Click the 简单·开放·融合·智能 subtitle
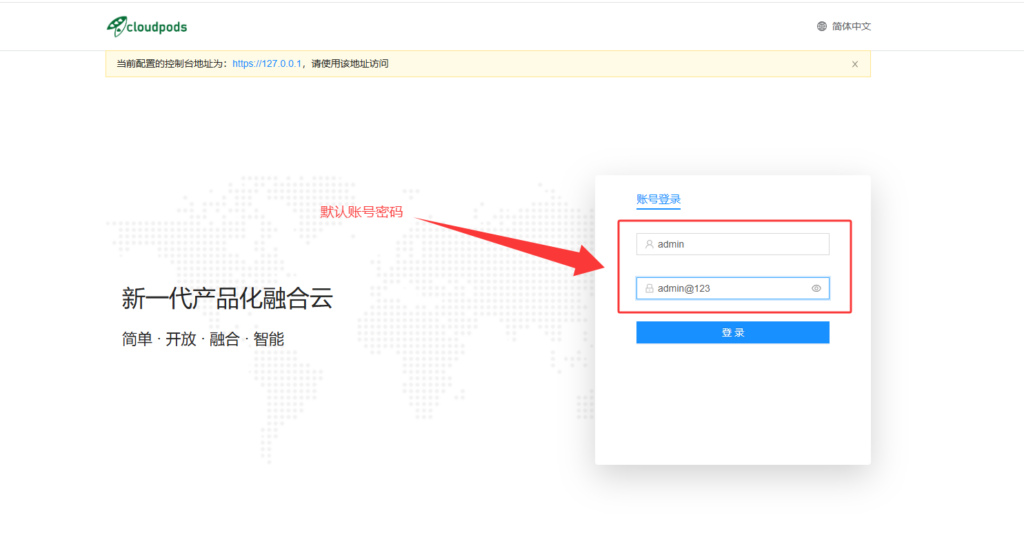The width and height of the screenshot is (1024, 540). point(203,339)
